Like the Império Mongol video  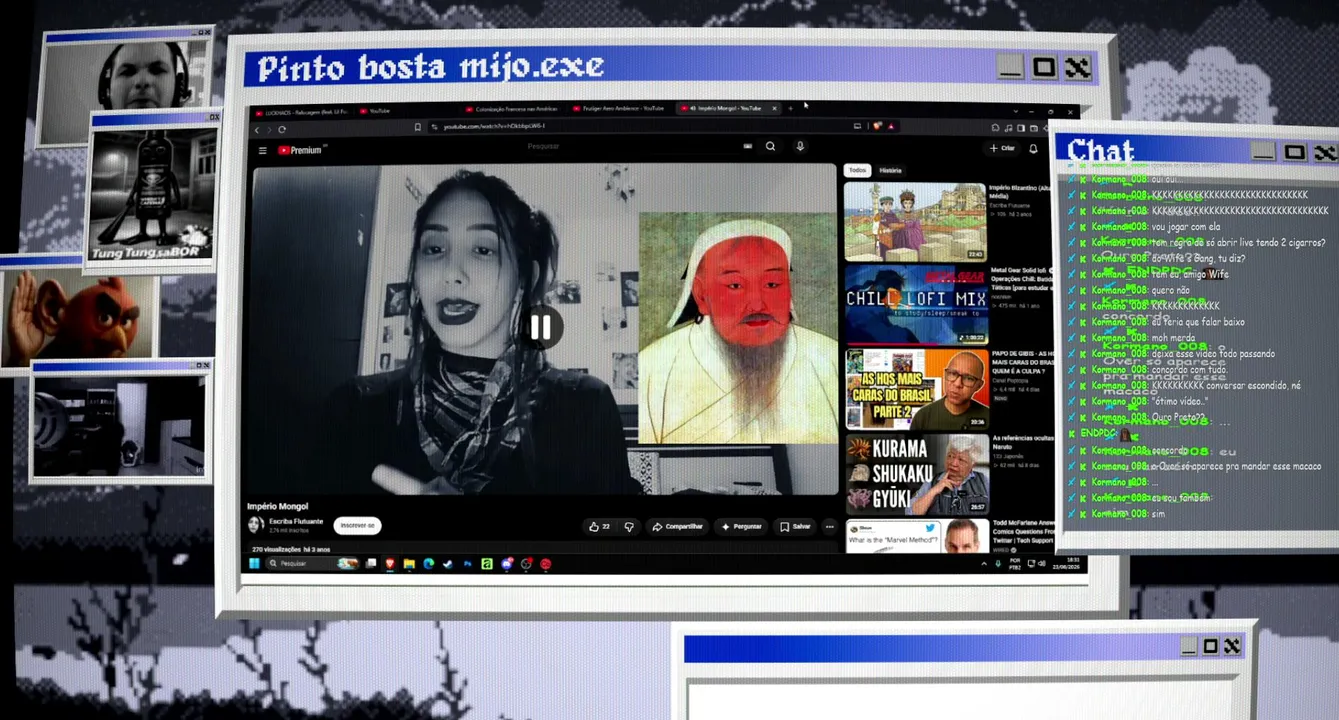coord(599,526)
